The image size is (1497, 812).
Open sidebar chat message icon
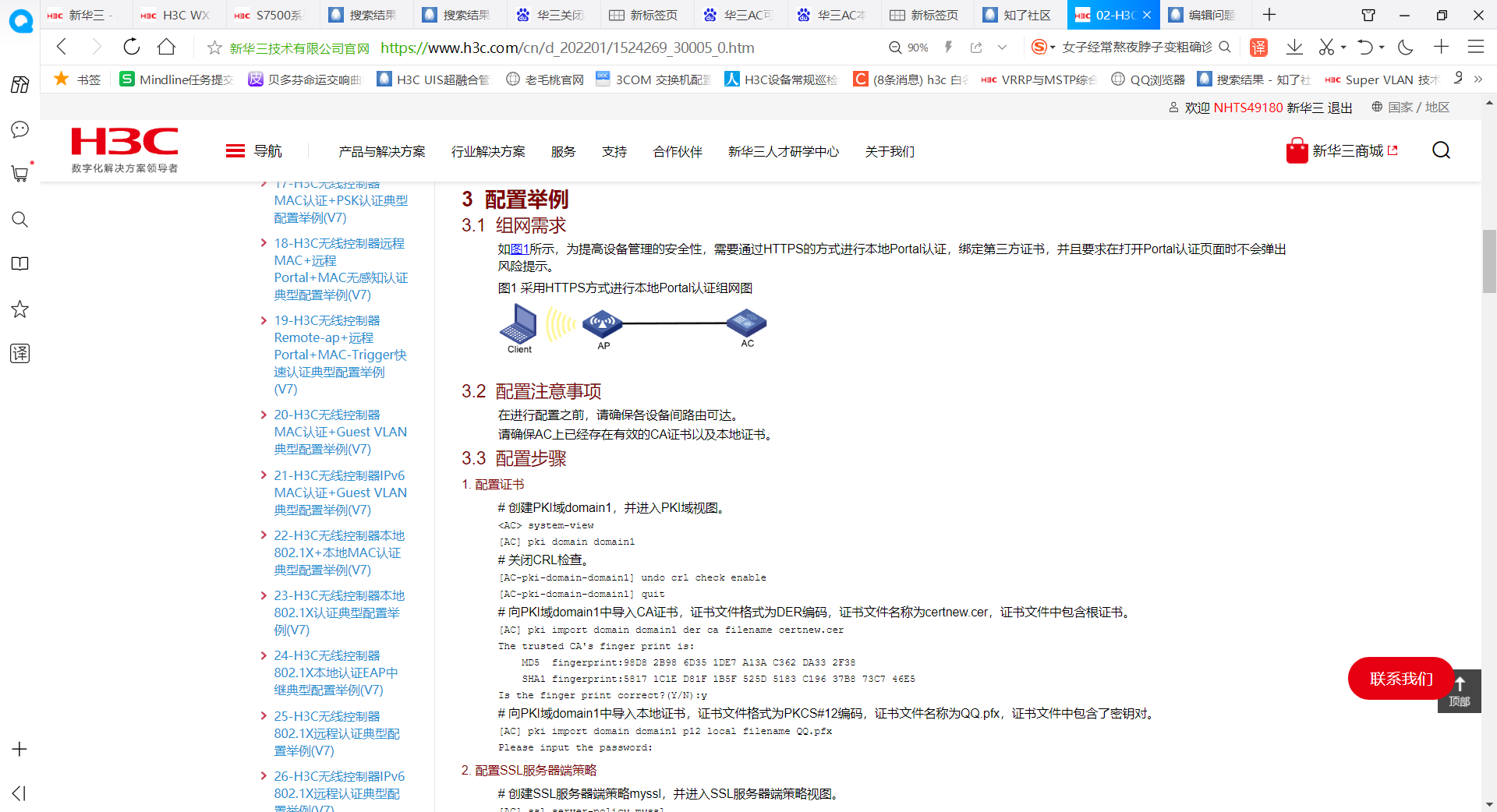point(19,129)
